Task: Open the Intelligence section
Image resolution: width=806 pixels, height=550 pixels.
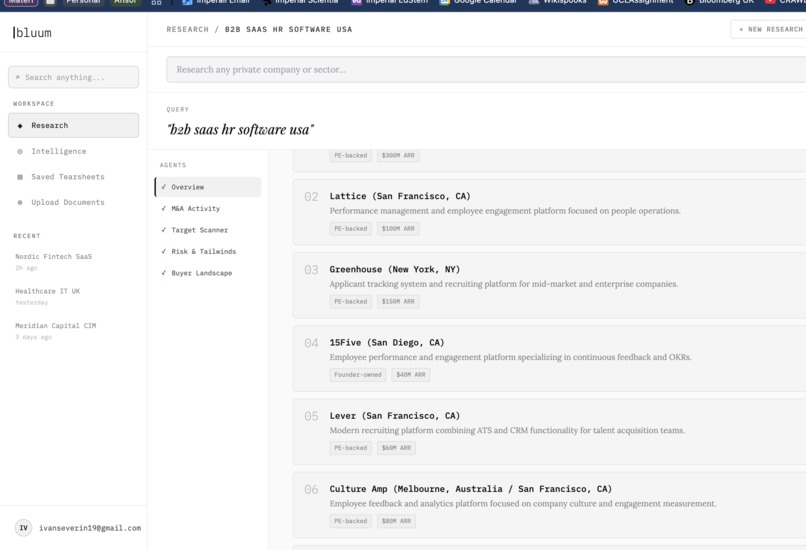Action: pos(59,151)
